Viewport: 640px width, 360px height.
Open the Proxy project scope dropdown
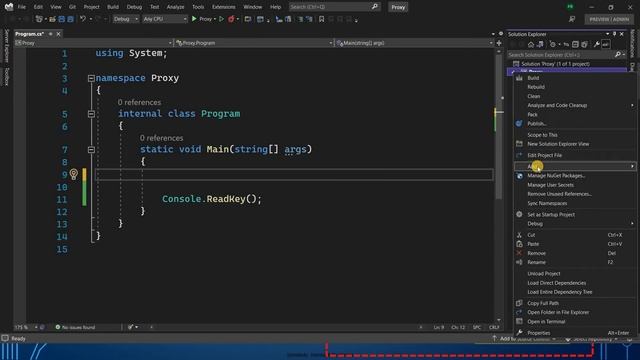pos(93,43)
